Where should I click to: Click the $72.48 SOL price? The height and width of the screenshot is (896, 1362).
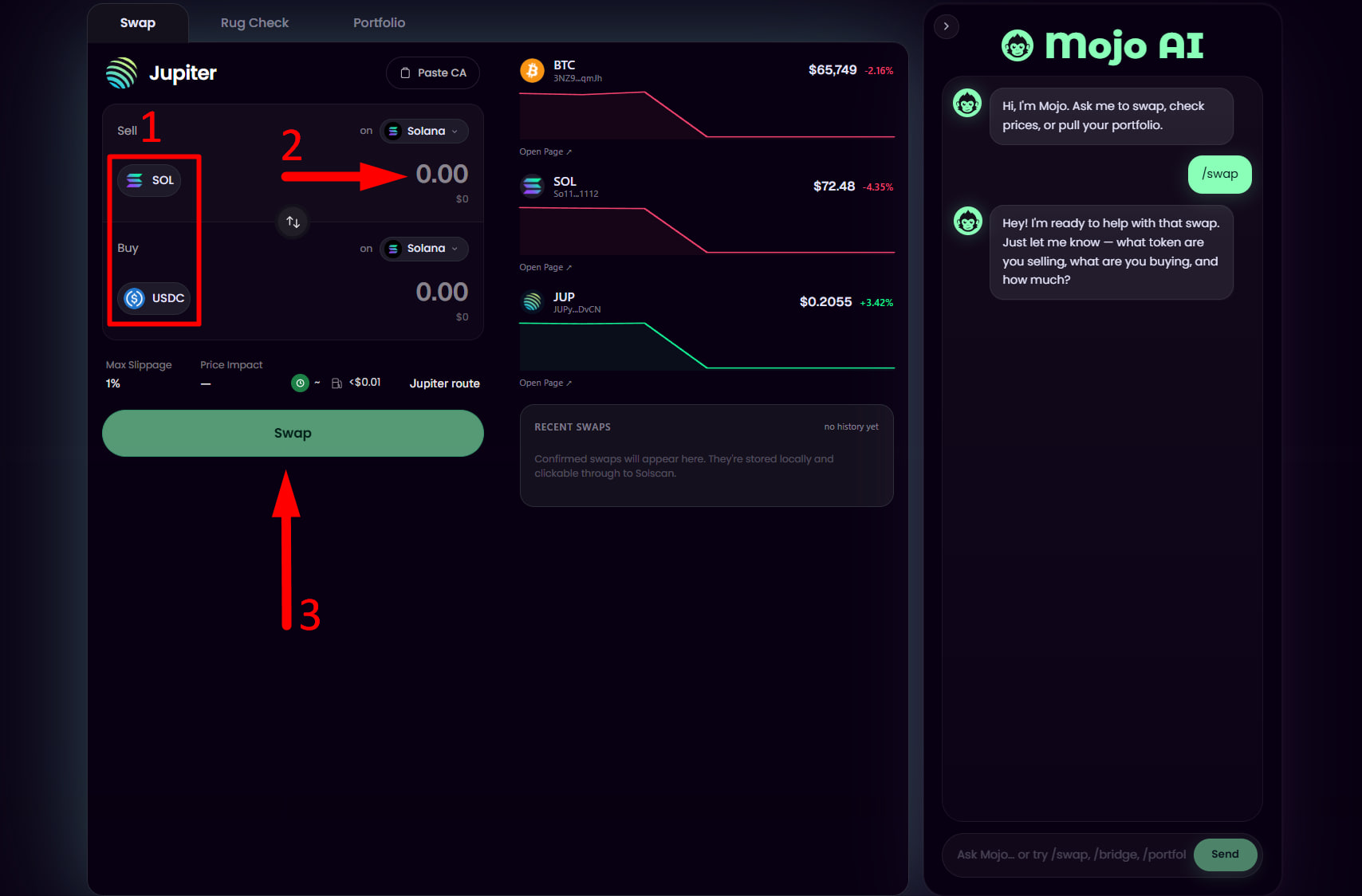(x=834, y=187)
